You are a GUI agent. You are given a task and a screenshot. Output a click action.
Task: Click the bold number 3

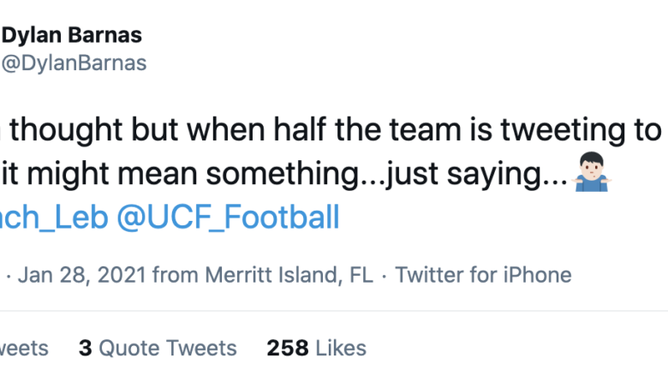click(x=85, y=348)
